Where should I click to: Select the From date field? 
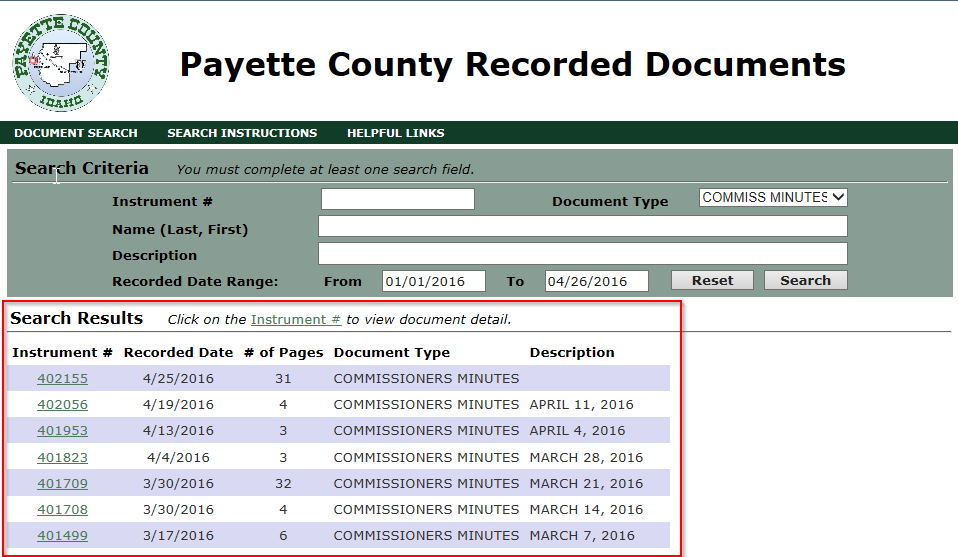433,281
